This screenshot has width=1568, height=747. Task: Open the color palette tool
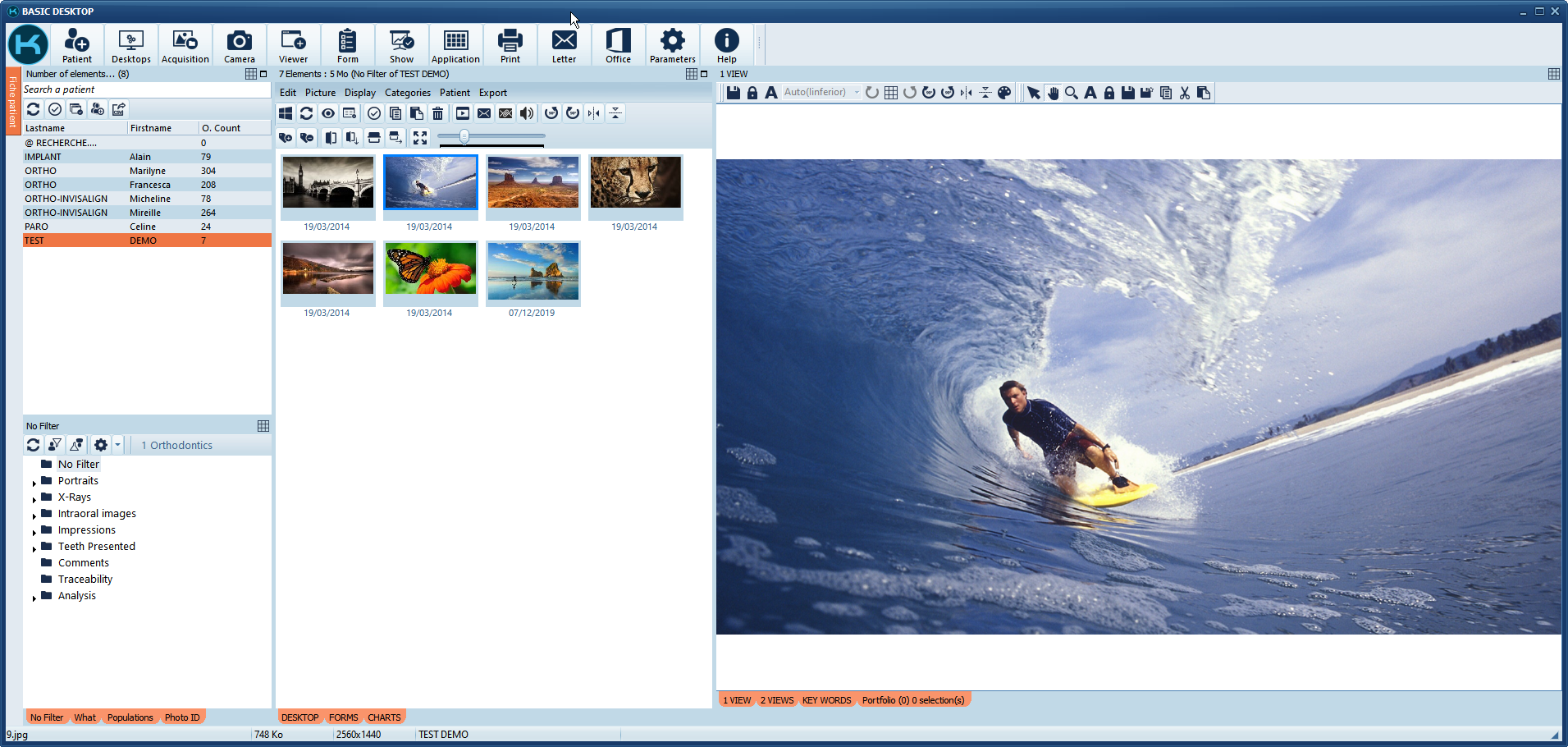point(1004,93)
